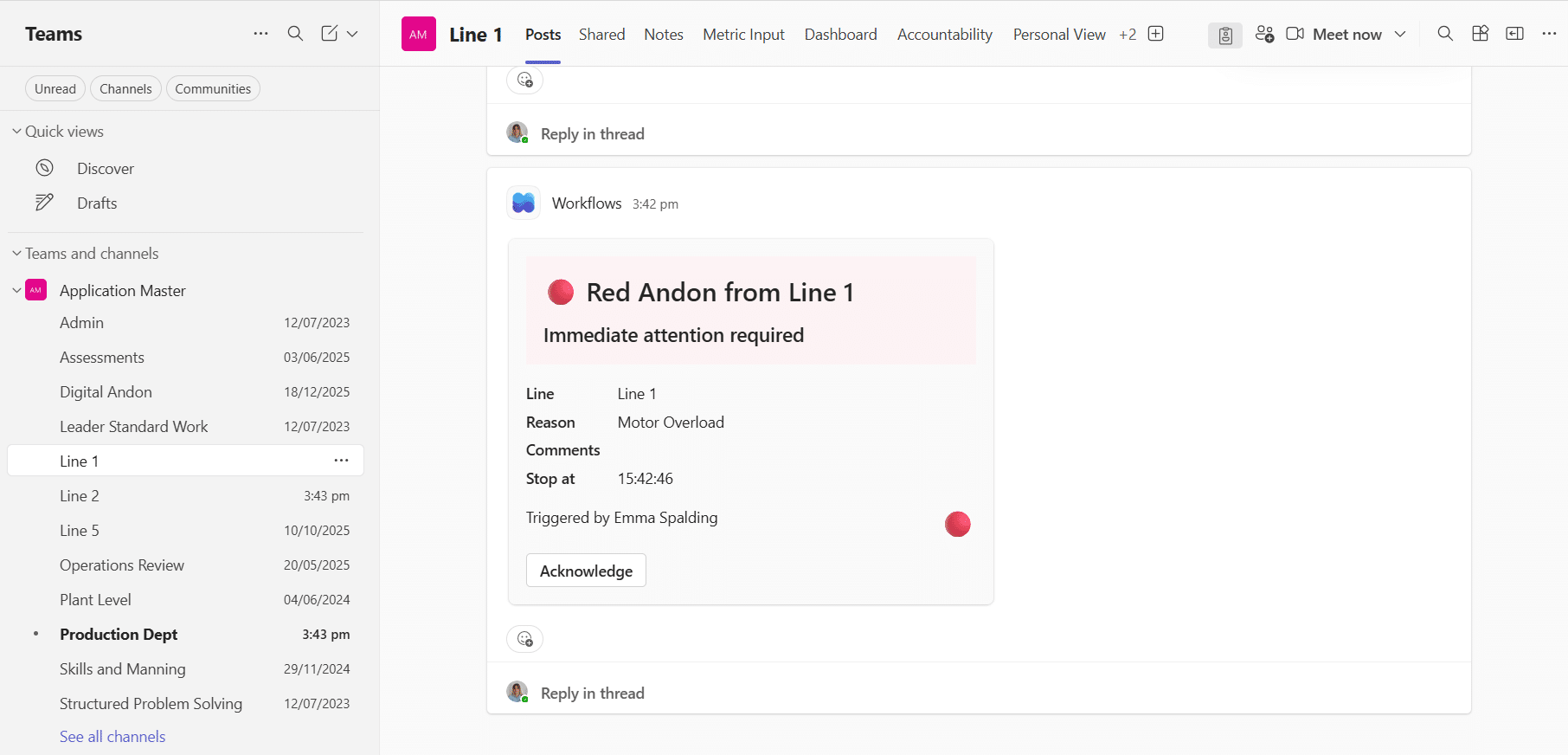Collapse the Quick views section
Screen dimensions: 1568x755
point(16,132)
